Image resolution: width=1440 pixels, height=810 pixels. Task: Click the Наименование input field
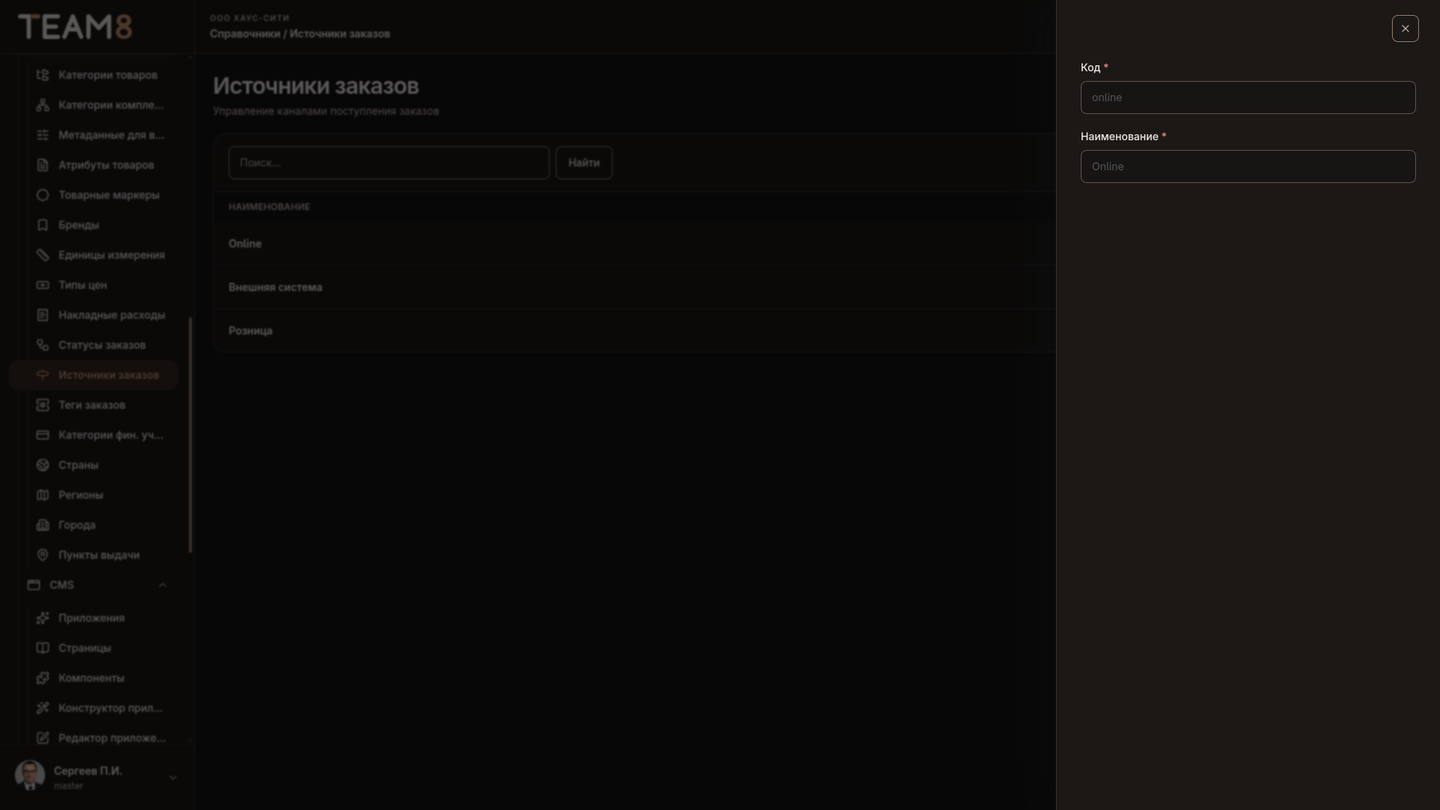pos(1248,166)
